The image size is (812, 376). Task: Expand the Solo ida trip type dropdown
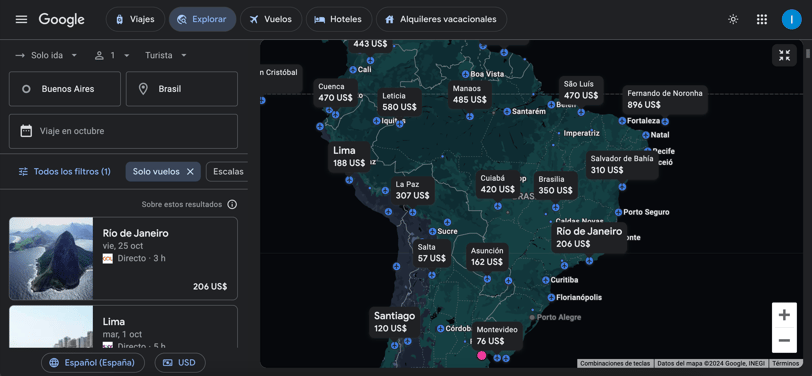click(x=47, y=55)
